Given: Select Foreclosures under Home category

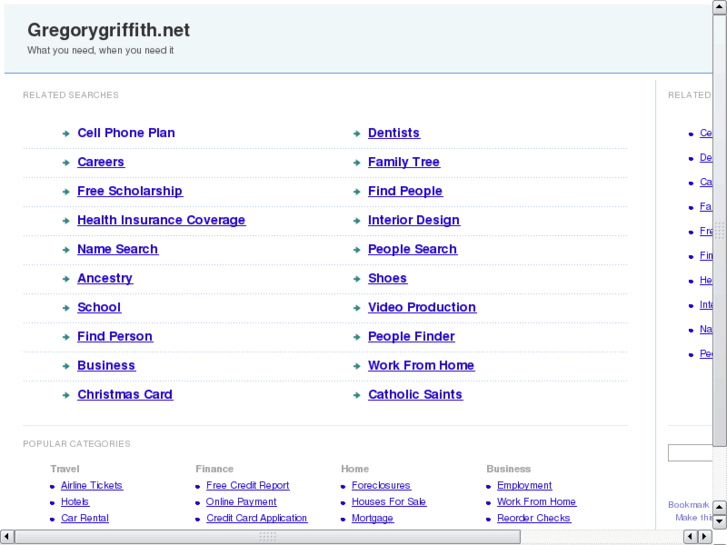Looking at the screenshot, I should [381, 485].
